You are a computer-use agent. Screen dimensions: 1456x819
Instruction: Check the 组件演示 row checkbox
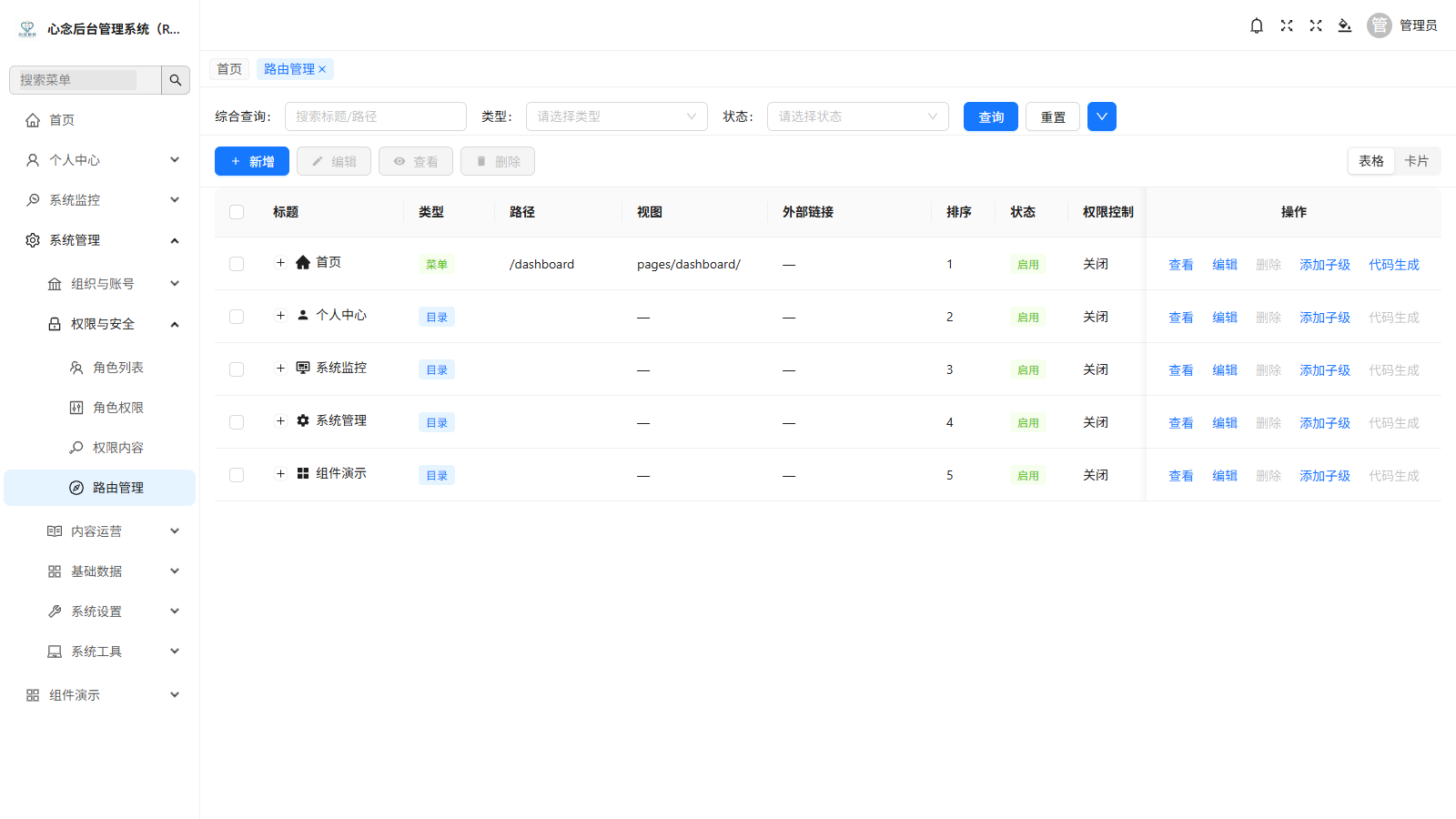[237, 475]
